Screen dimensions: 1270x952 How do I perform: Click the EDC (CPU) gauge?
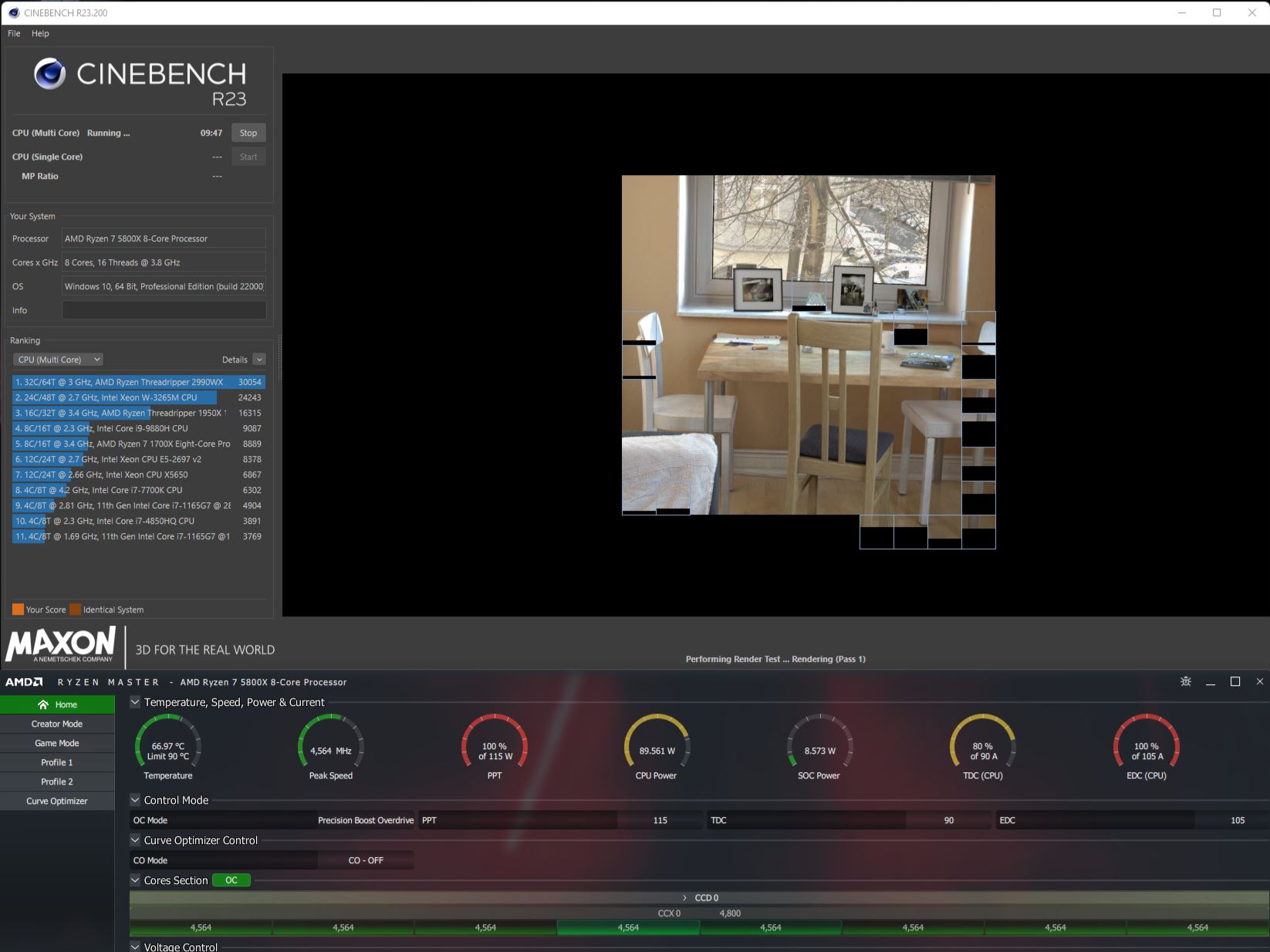[1147, 747]
